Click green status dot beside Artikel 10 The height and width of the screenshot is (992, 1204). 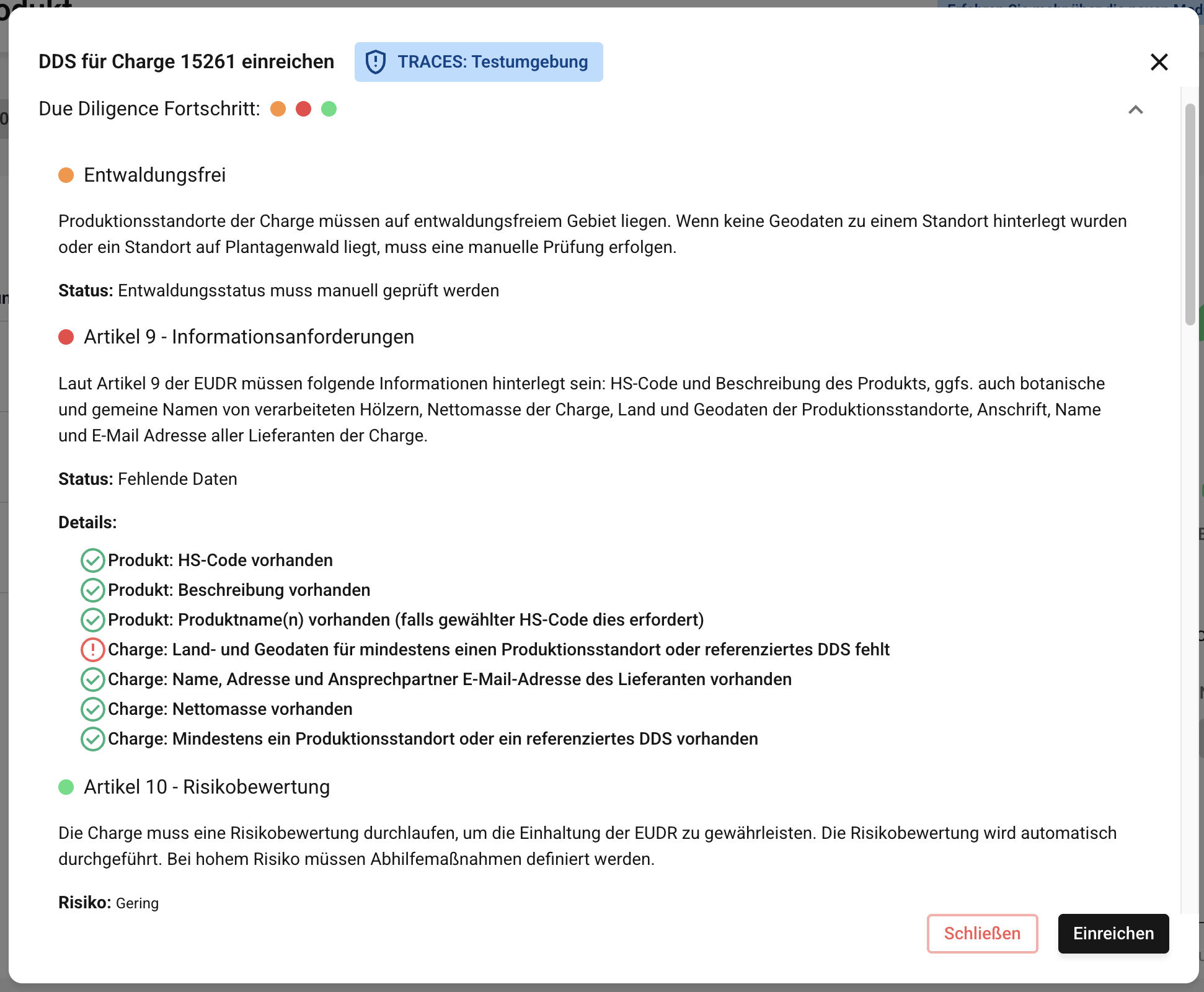click(66, 787)
